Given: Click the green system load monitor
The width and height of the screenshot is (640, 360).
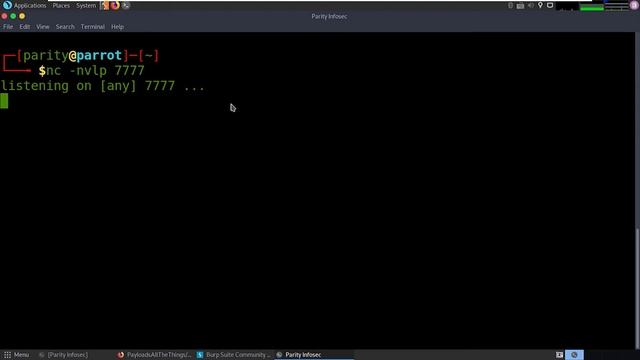Looking at the screenshot, I should (x=591, y=6).
